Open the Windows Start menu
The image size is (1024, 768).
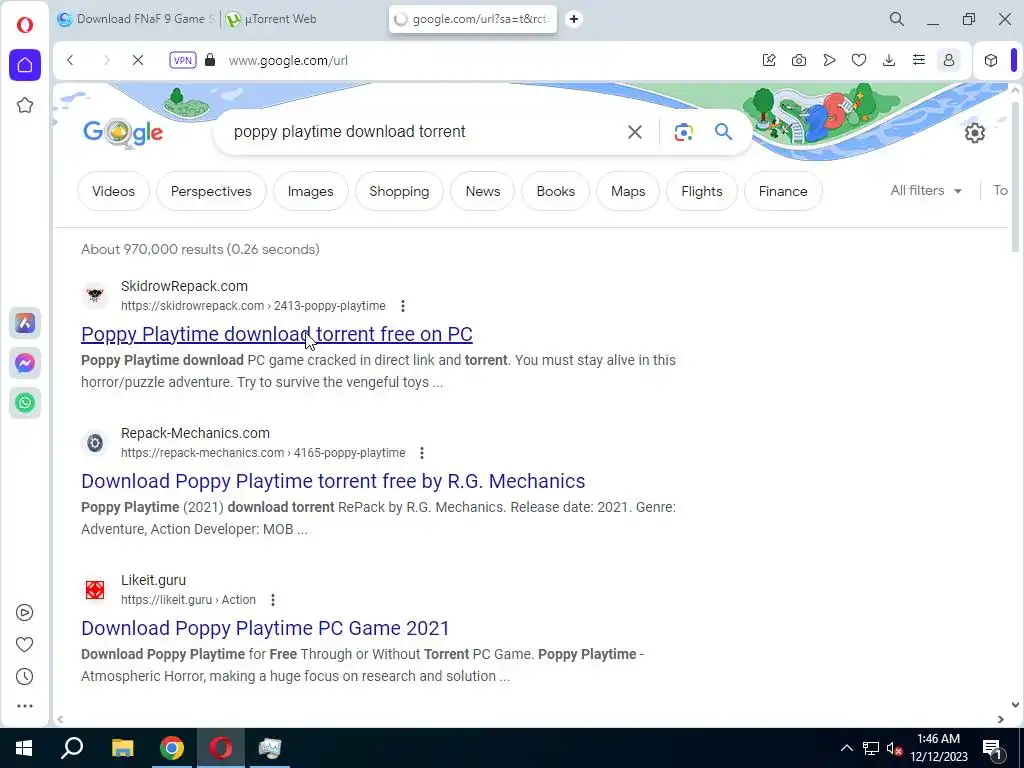coord(24,748)
